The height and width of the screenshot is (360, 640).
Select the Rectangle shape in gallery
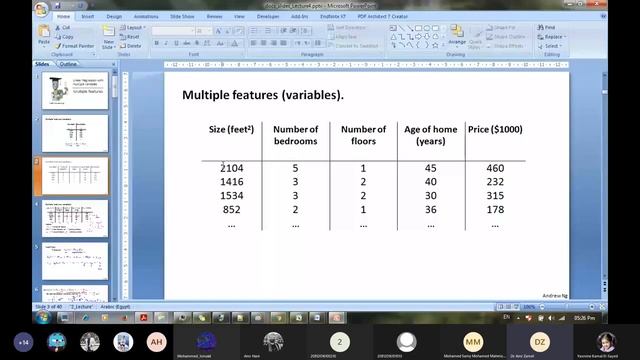pyautogui.click(x=418, y=28)
